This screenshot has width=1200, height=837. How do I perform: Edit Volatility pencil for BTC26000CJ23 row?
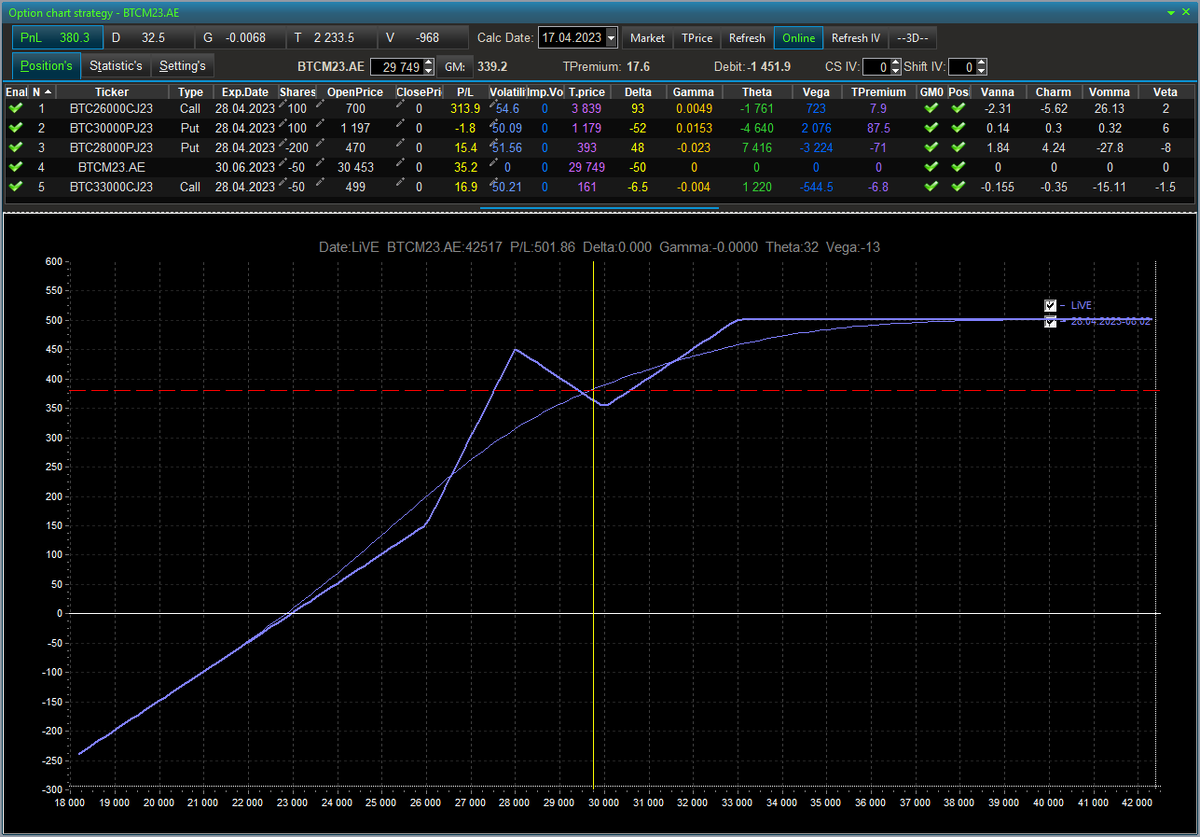(494, 103)
